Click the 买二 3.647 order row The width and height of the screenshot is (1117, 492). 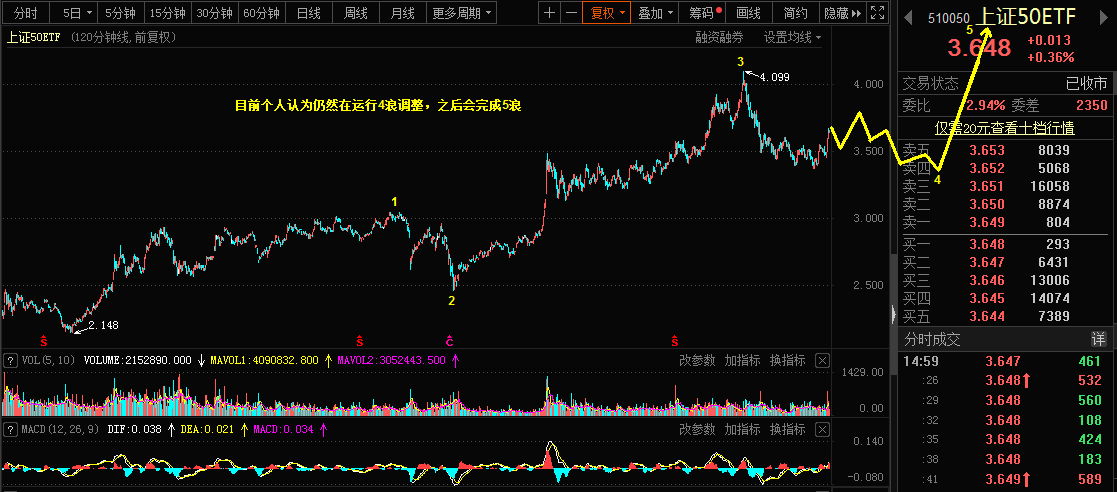(x=1006, y=262)
